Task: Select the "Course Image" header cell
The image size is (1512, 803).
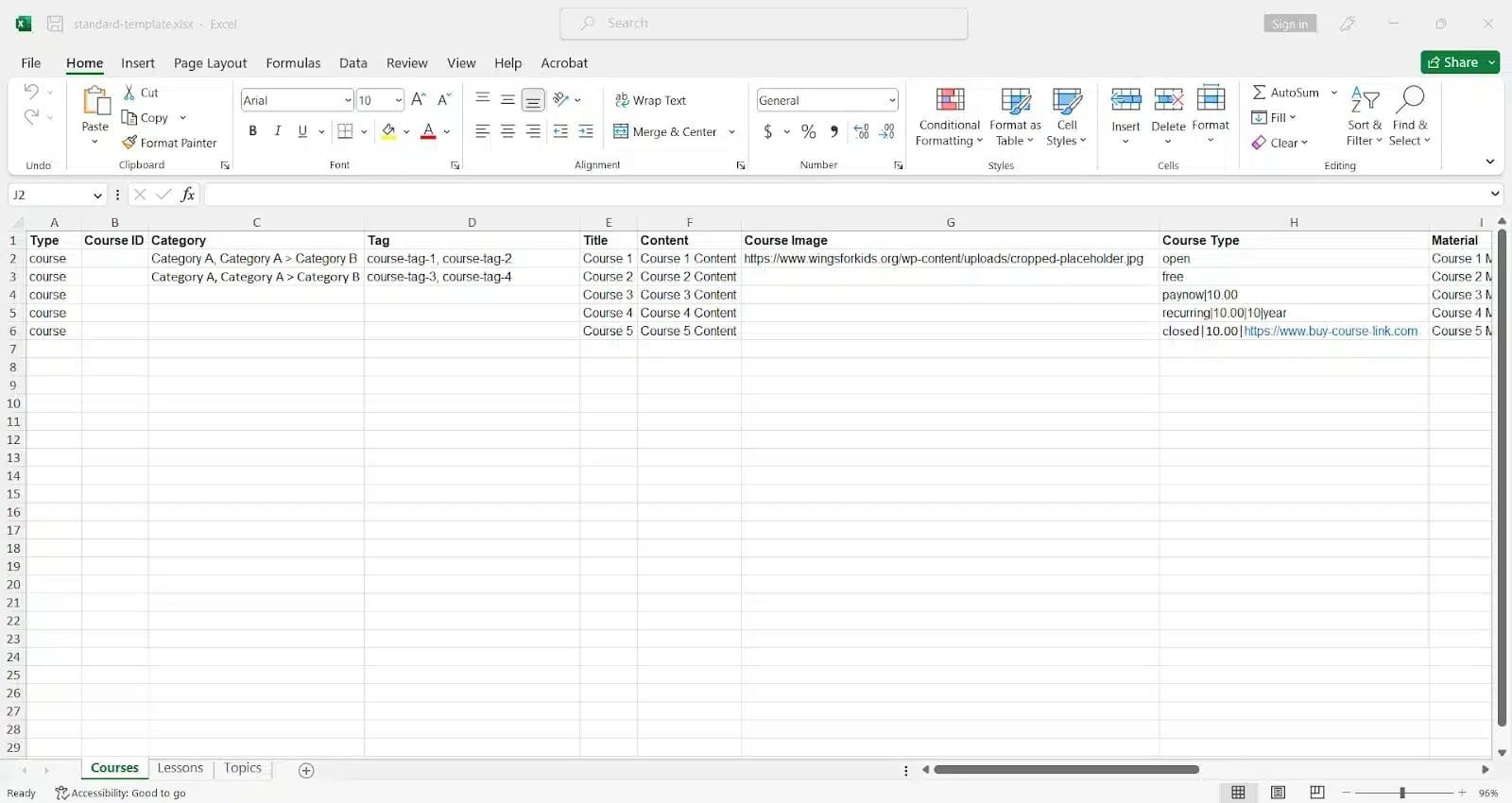Action: pos(951,241)
